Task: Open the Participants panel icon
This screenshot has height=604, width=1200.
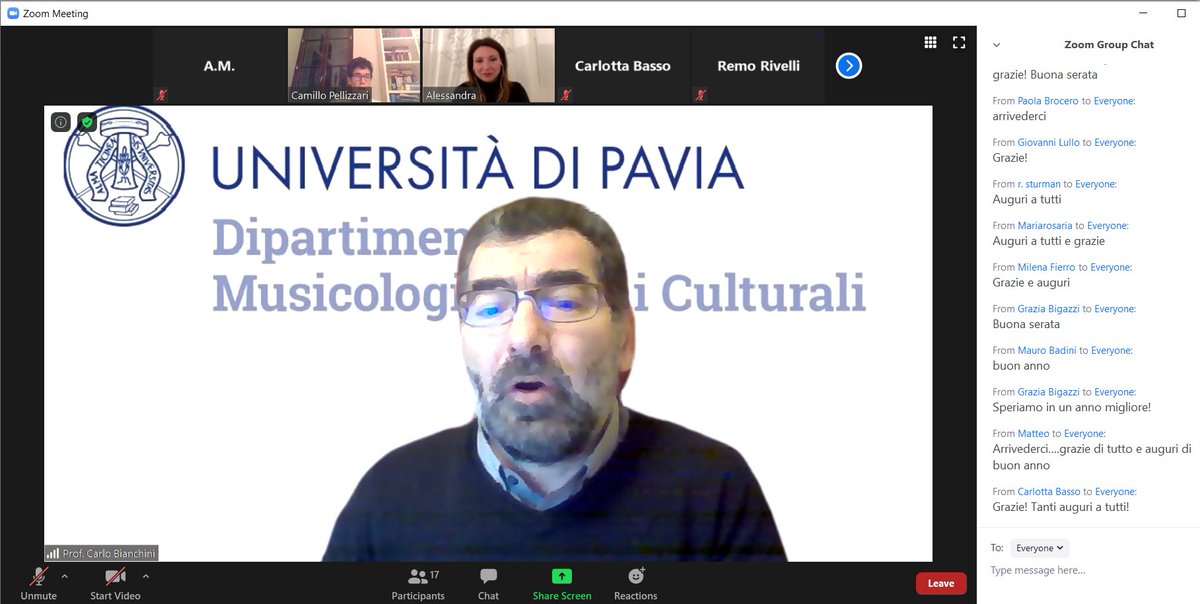Action: click(418, 577)
